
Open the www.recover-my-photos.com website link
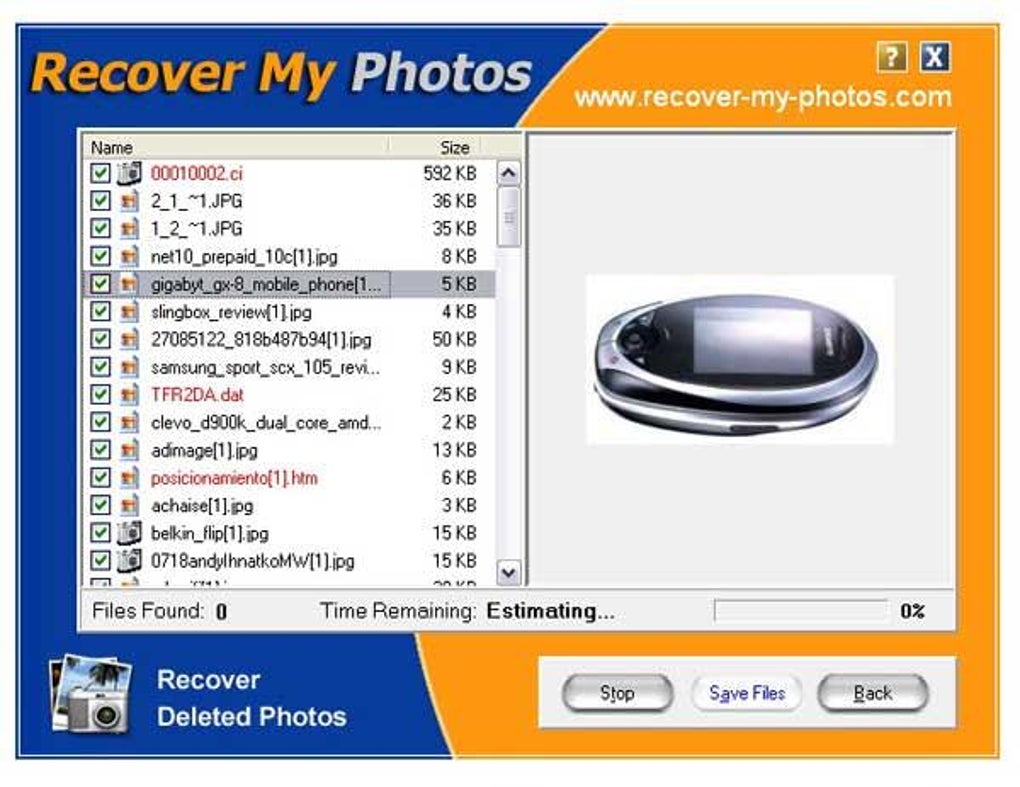[763, 98]
